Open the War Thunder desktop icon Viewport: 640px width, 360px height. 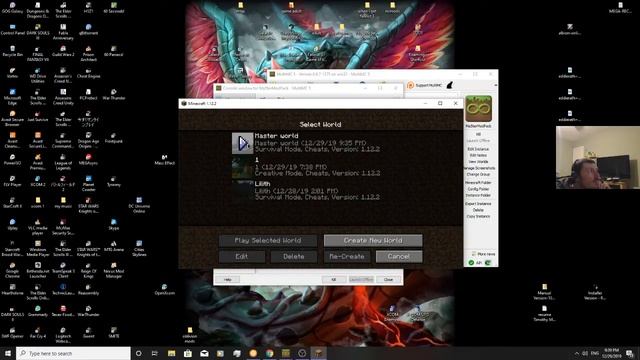pyautogui.click(x=113, y=94)
